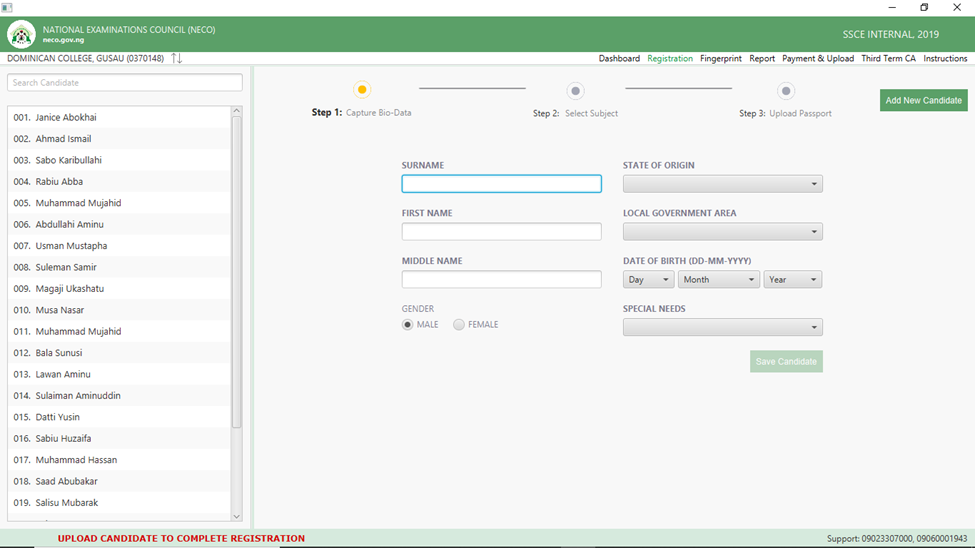Expand the Local Government Area dropdown
Viewport: 975px width, 548px height.
click(x=722, y=232)
